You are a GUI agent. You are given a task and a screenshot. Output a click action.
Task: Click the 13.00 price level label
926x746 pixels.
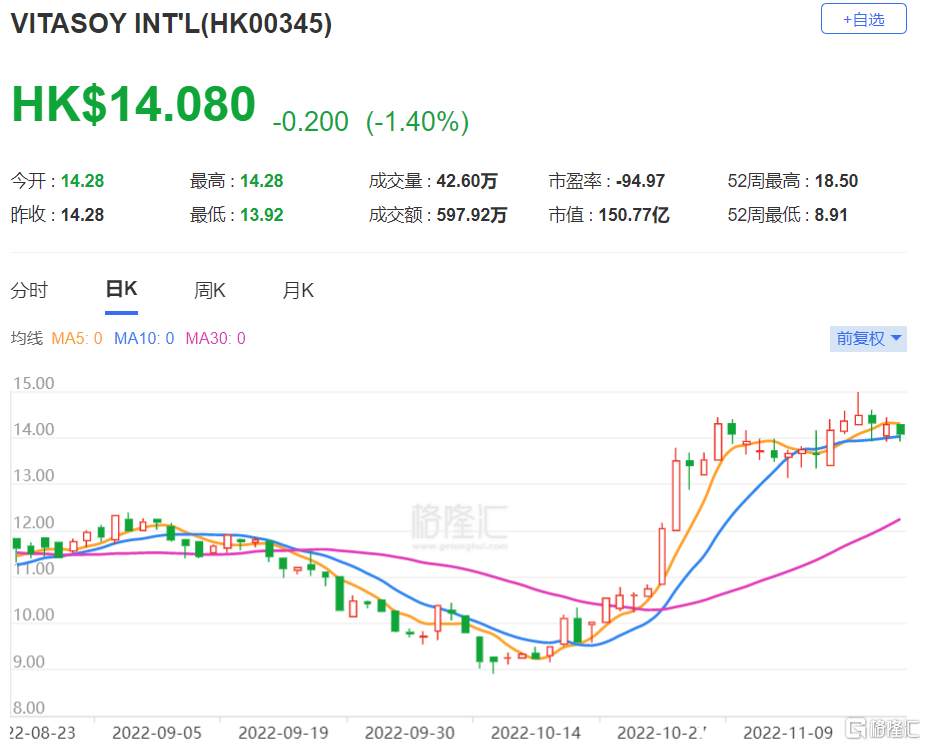coord(34,475)
